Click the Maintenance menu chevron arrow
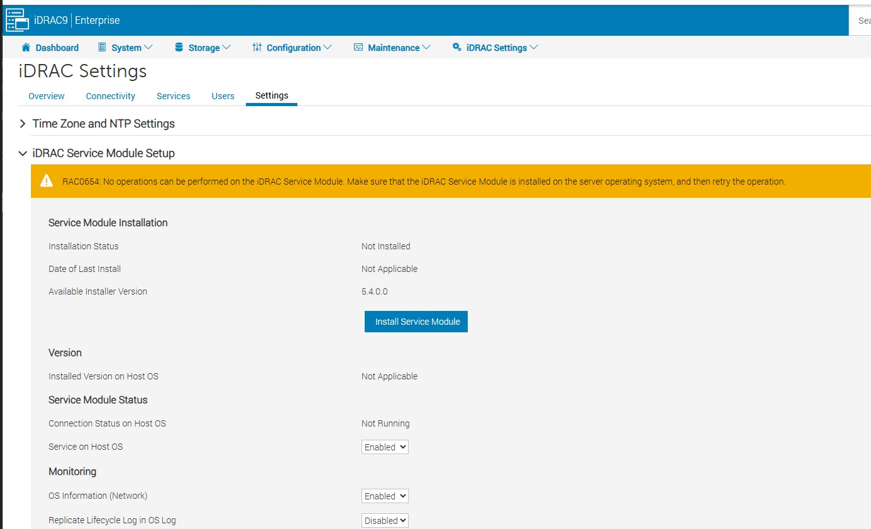The width and height of the screenshot is (871, 529). point(427,48)
